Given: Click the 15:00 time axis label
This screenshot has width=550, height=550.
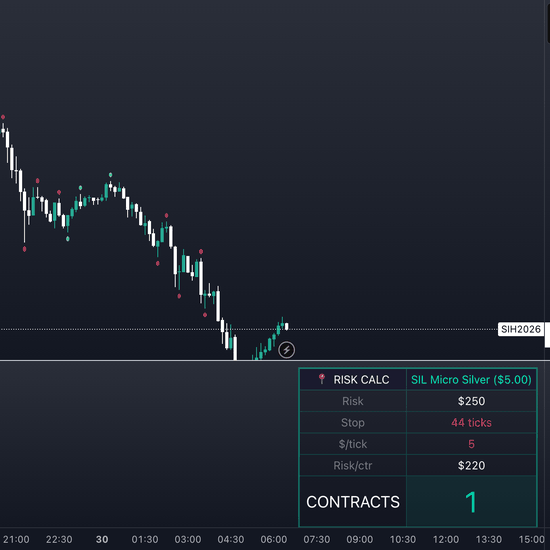Looking at the screenshot, I should pos(532,539).
